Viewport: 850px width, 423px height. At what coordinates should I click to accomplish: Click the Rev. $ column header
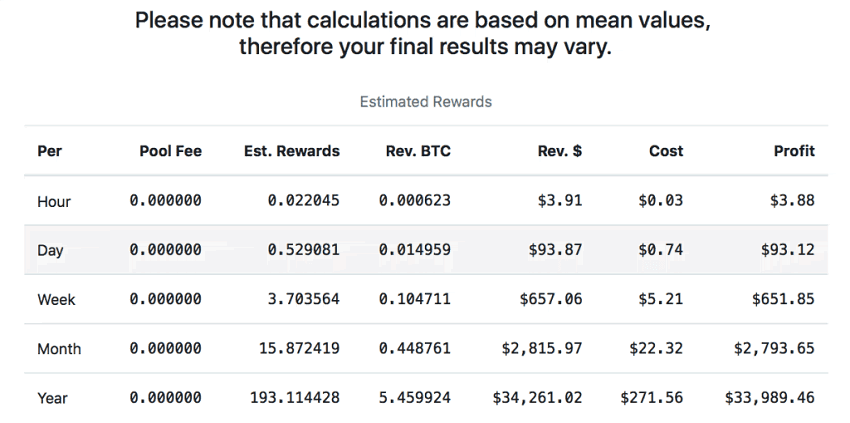[561, 151]
